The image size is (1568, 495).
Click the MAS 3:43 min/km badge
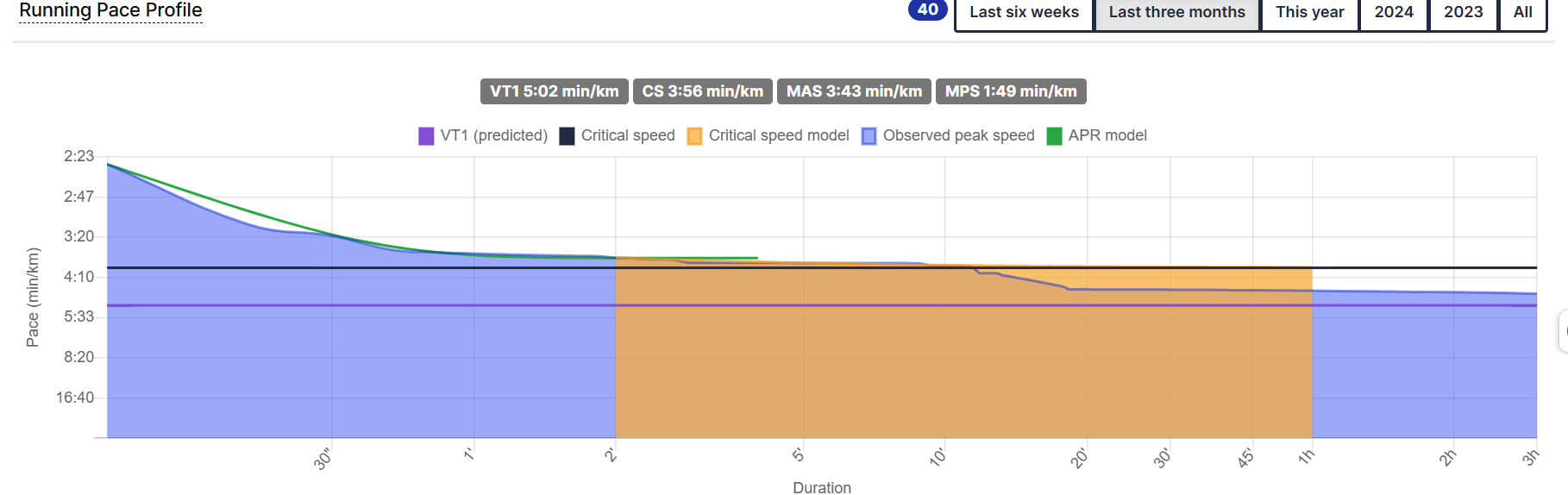coord(854,91)
